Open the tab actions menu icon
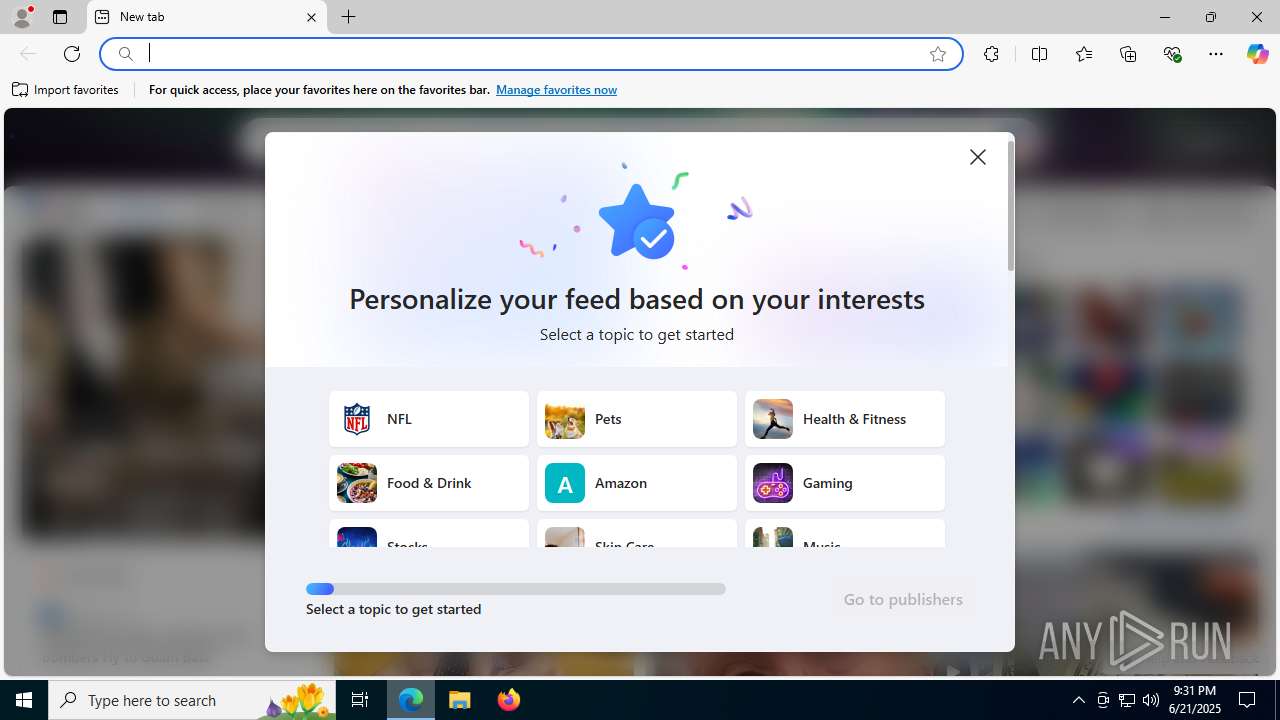This screenshot has height=720, width=1280. coord(60,17)
